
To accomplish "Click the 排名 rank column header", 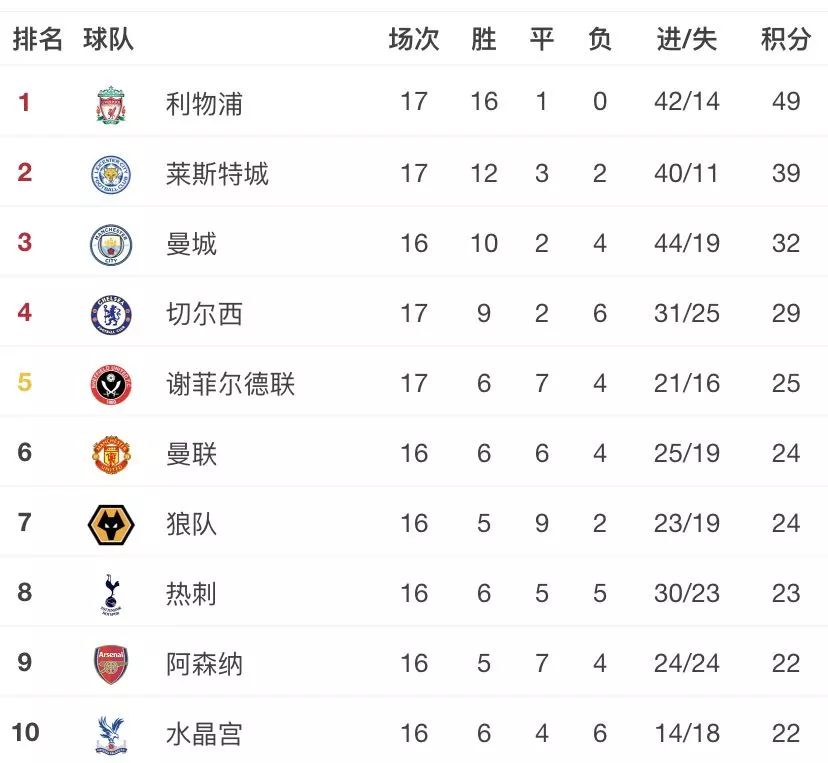I will [x=37, y=39].
